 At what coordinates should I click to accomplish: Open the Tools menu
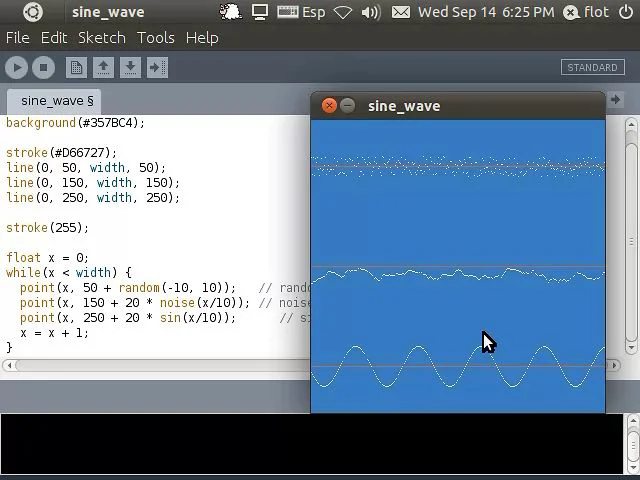click(x=156, y=38)
